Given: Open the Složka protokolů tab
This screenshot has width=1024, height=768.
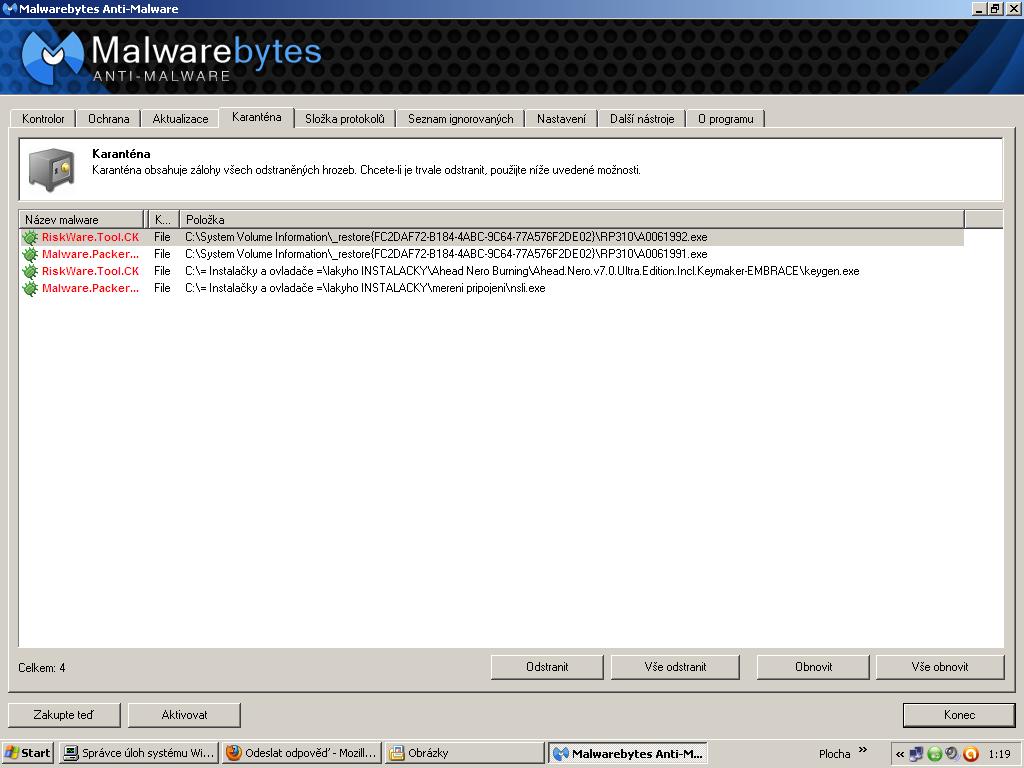Looking at the screenshot, I should click(345, 119).
